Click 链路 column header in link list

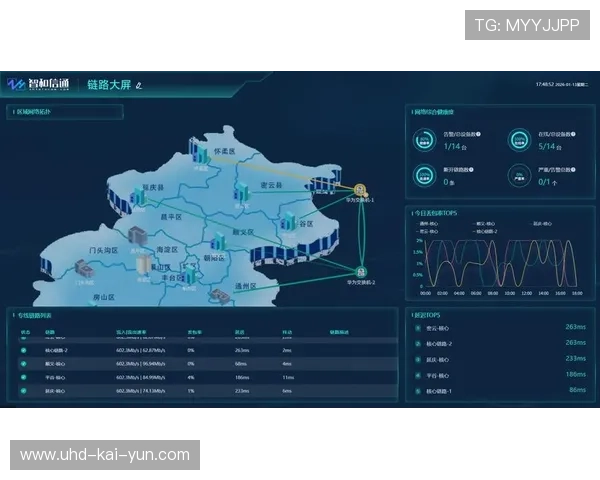click(50, 332)
